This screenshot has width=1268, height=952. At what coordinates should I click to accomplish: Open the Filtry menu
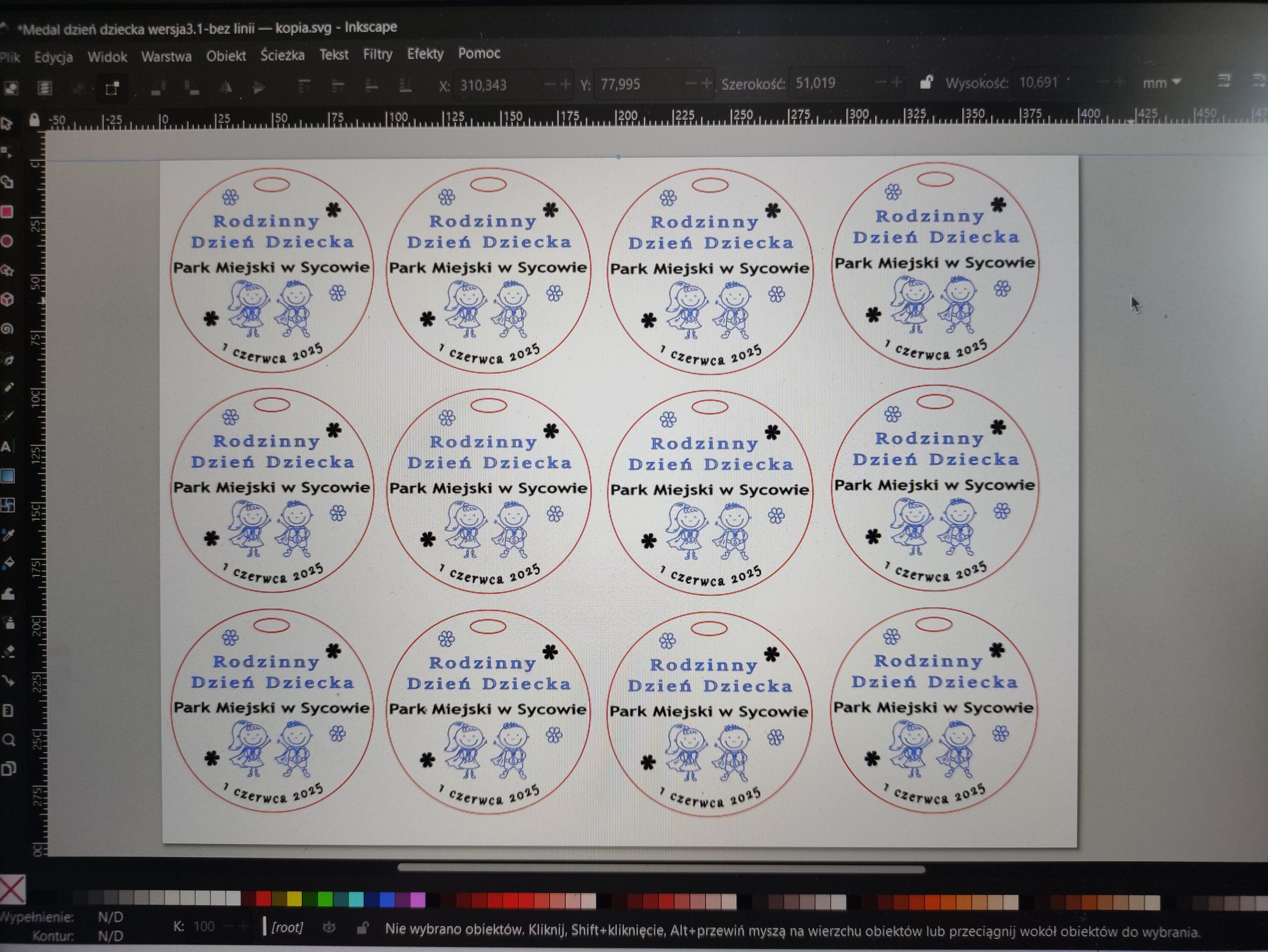377,54
